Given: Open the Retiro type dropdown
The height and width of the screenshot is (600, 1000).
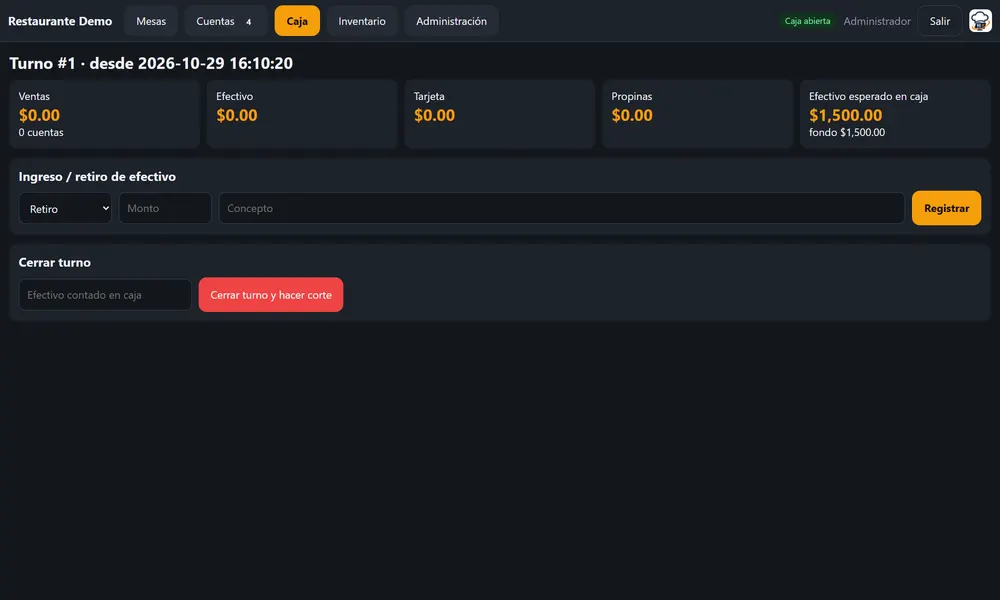Looking at the screenshot, I should tap(65, 209).
